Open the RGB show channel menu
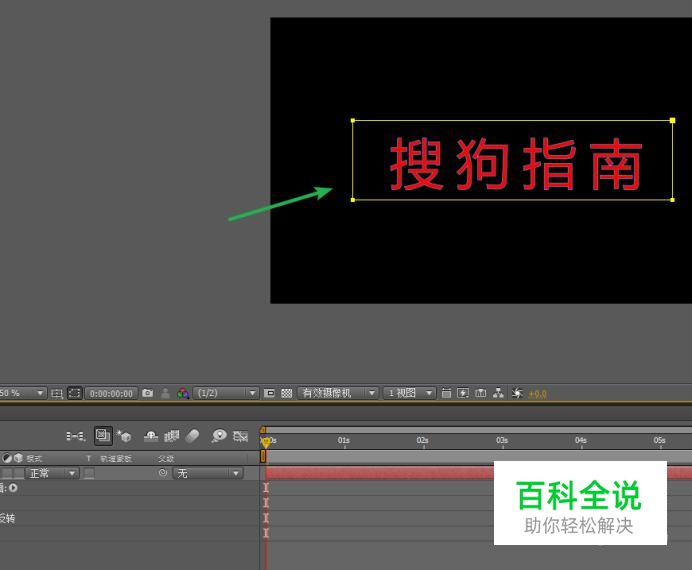 point(183,393)
